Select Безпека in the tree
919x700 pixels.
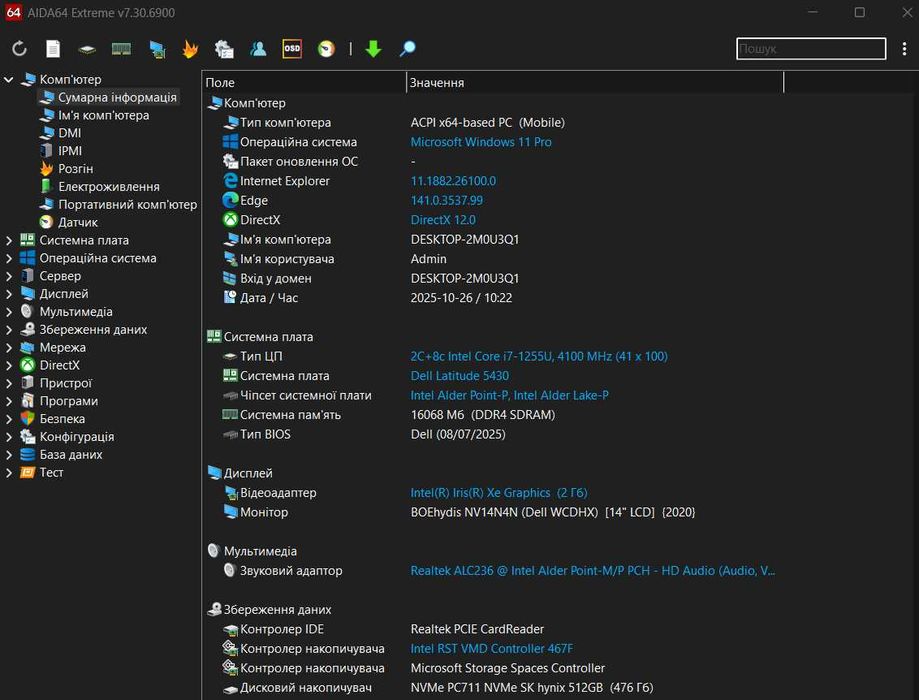pyautogui.click(x=62, y=419)
